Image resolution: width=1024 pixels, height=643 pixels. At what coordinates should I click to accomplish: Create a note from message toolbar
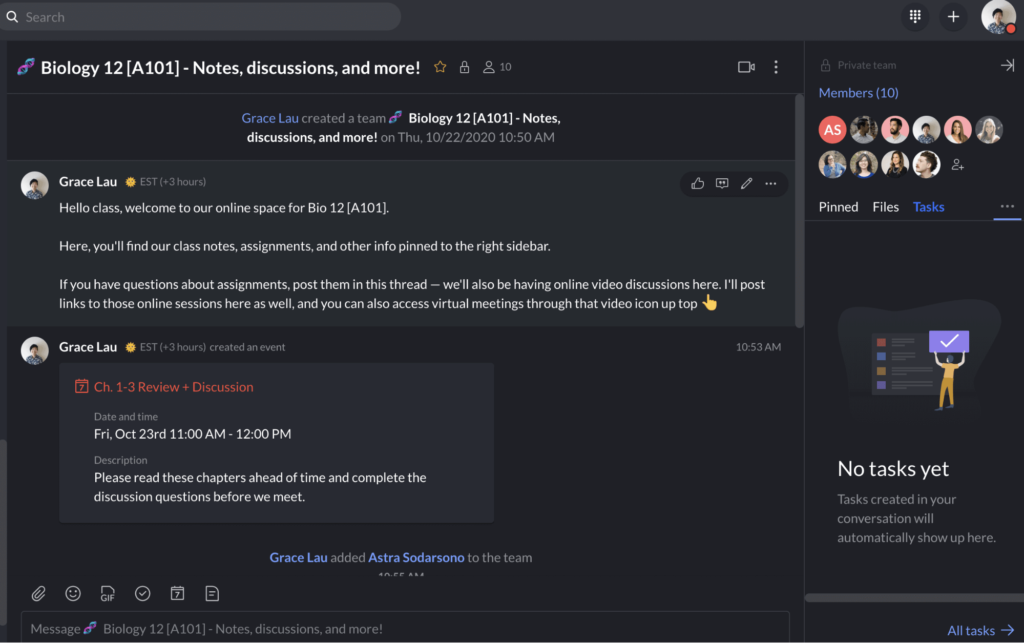(212, 593)
